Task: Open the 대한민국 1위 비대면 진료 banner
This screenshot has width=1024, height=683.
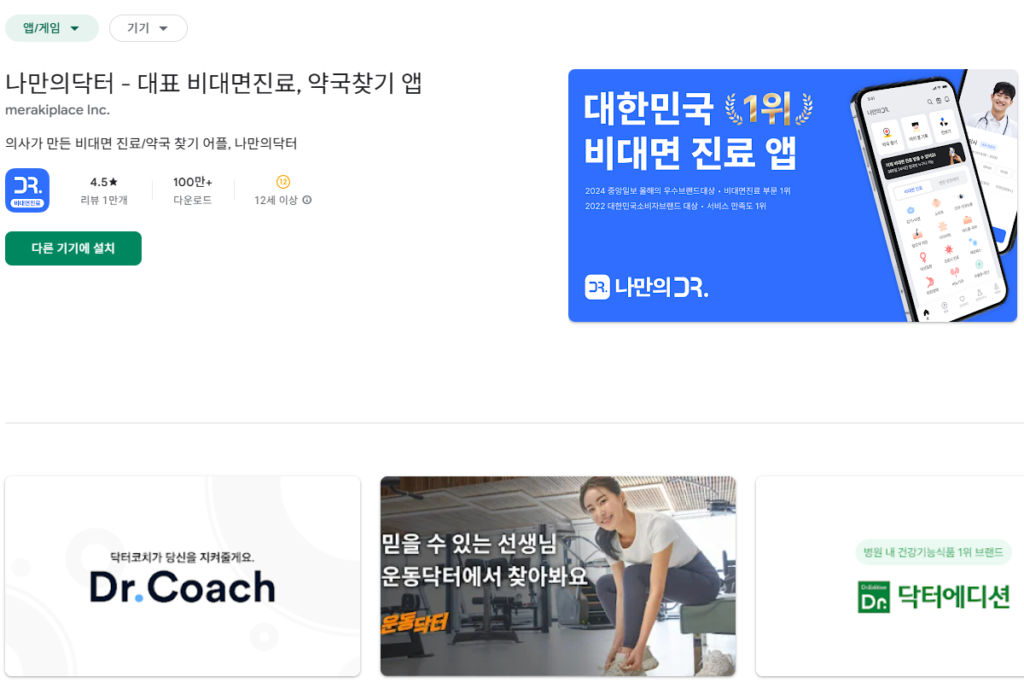Action: click(793, 195)
